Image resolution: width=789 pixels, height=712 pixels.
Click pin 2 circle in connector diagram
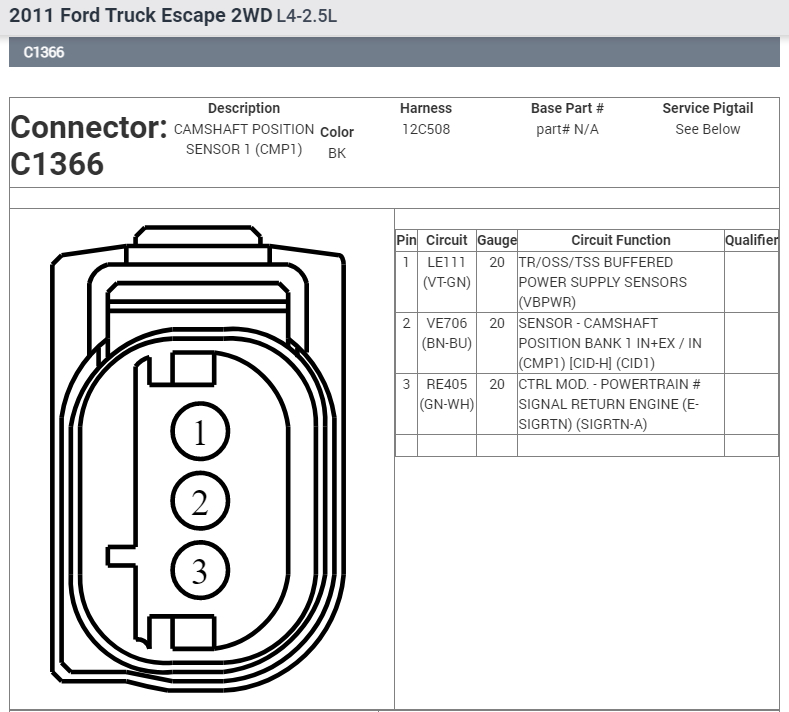coord(200,501)
